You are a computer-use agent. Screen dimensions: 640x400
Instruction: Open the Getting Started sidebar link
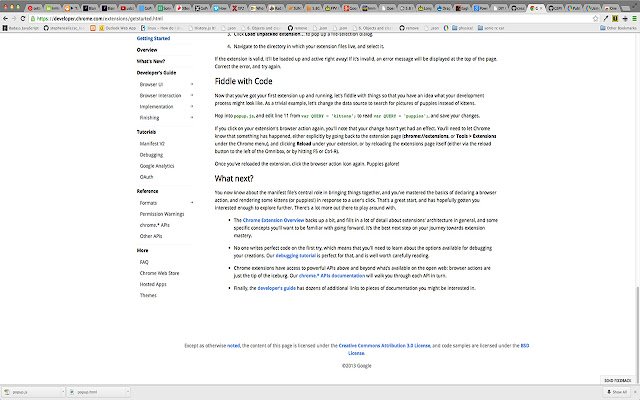tap(153, 38)
